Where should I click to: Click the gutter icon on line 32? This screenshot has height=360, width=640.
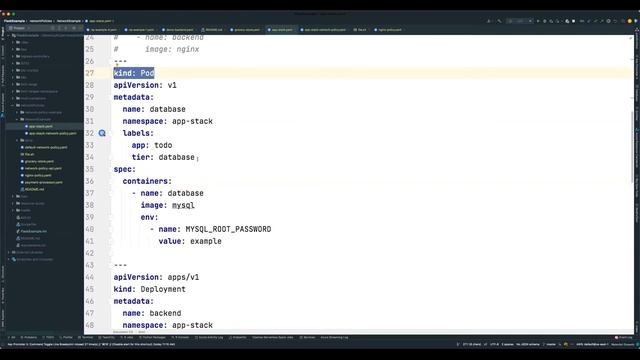(102, 133)
